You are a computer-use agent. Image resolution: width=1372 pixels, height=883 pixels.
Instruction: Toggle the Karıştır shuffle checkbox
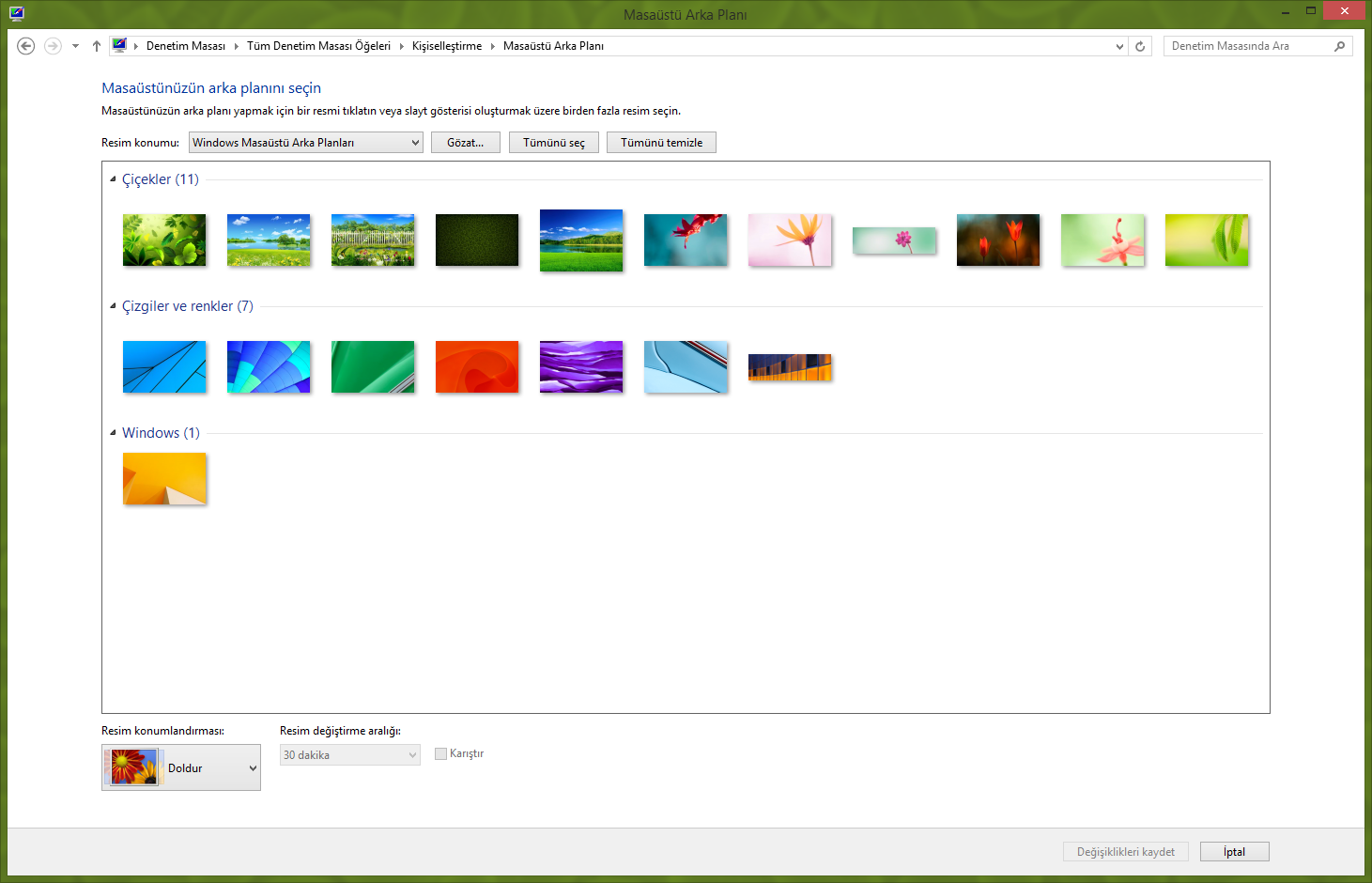tap(441, 753)
